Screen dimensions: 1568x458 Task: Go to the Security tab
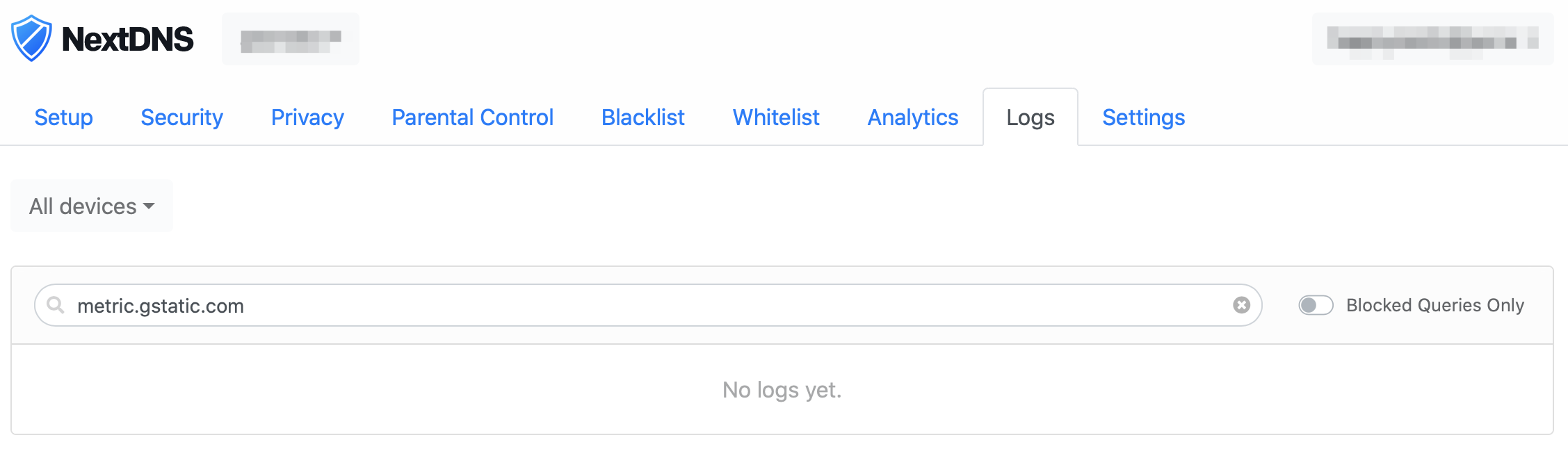click(x=181, y=117)
